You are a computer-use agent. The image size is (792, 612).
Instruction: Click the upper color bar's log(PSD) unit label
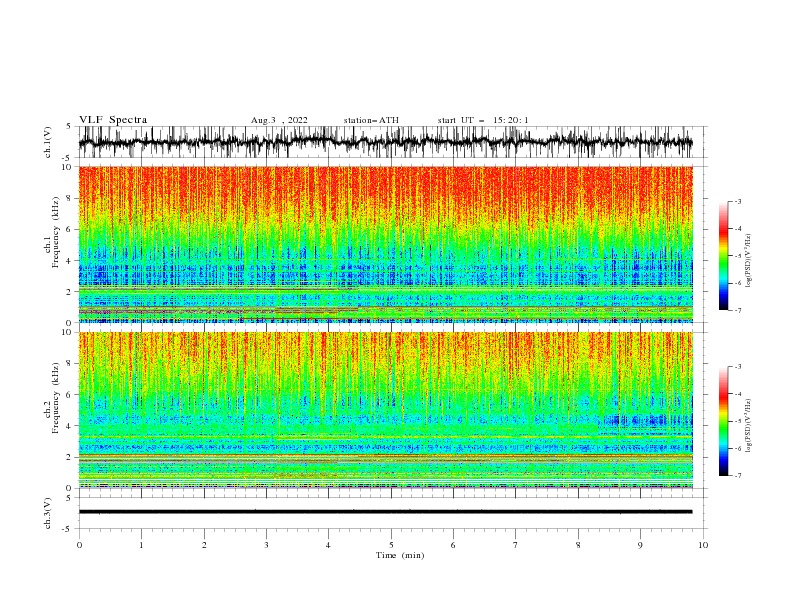748,261
